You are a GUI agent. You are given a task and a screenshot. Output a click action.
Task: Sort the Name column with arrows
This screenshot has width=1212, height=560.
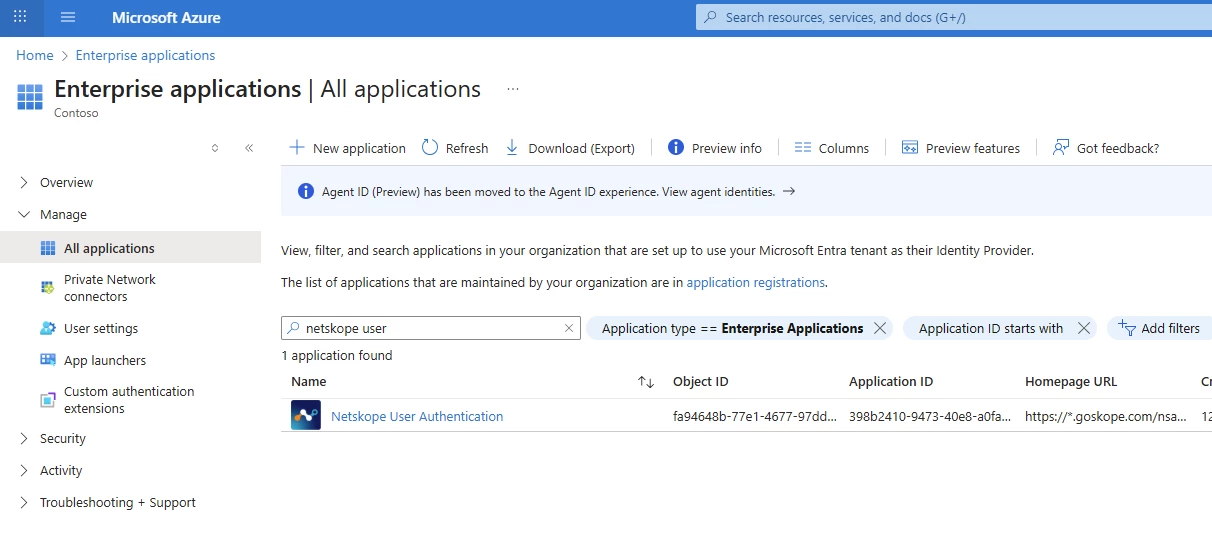[x=646, y=382]
